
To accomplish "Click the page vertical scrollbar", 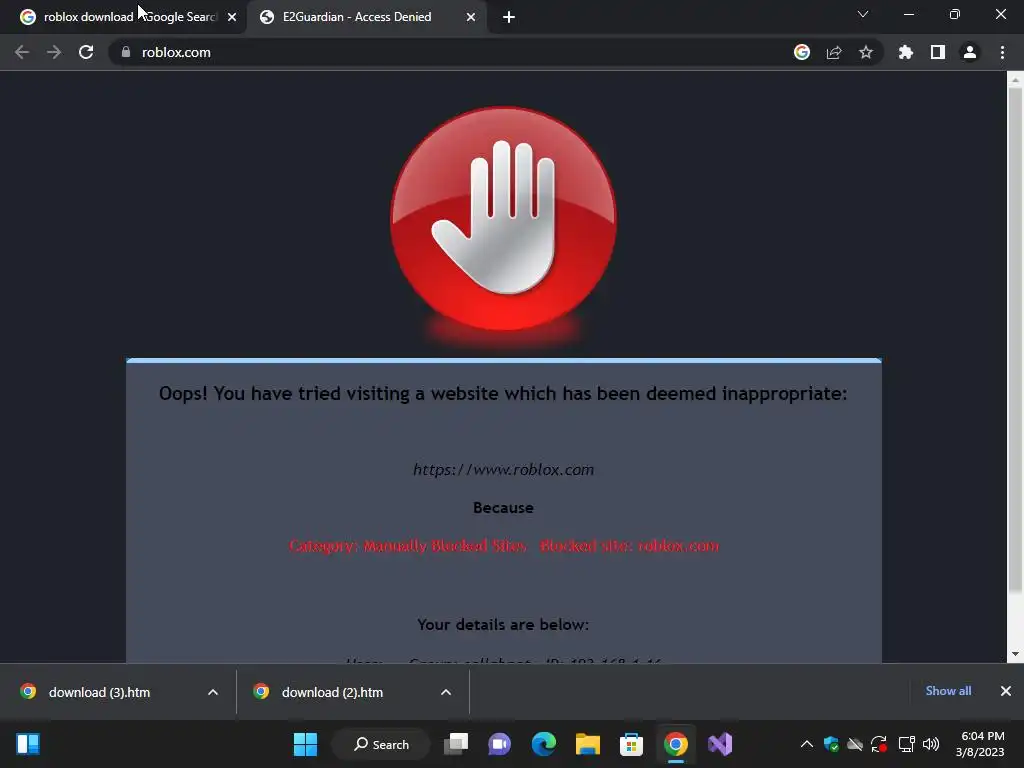I will point(1015,340).
